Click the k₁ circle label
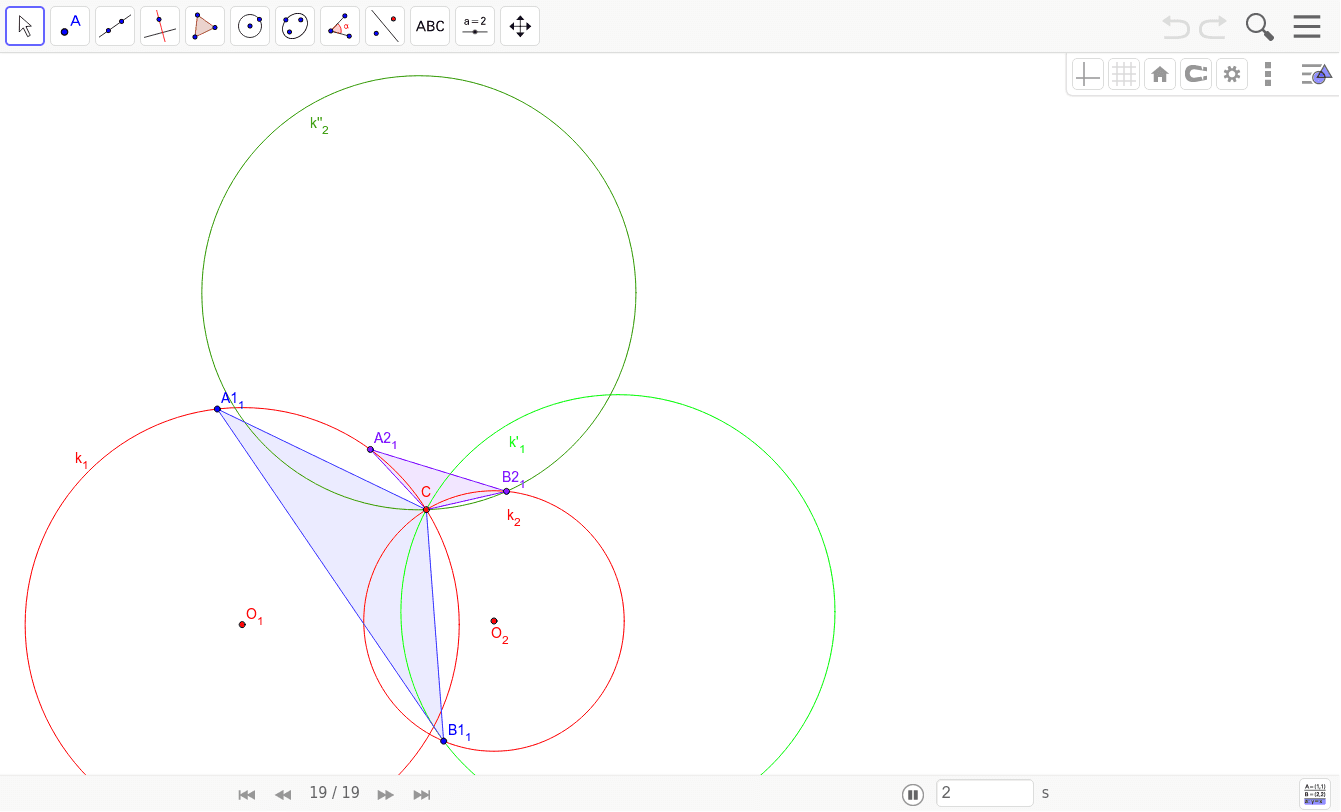The height and width of the screenshot is (812, 1341). [82, 460]
